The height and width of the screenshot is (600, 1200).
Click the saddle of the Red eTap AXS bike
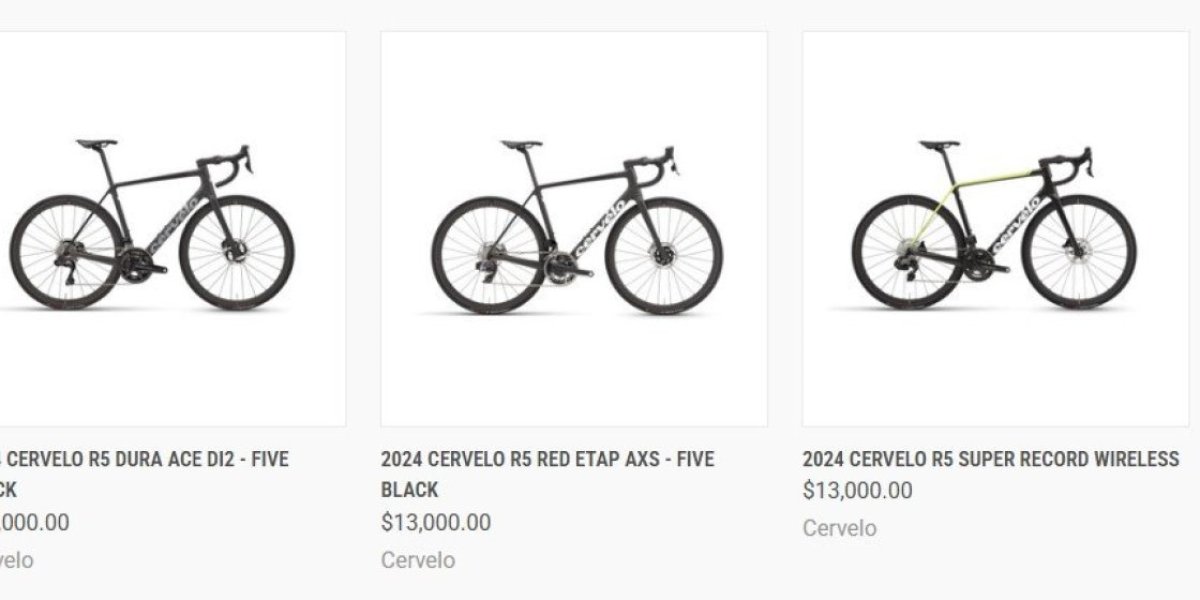tap(521, 144)
